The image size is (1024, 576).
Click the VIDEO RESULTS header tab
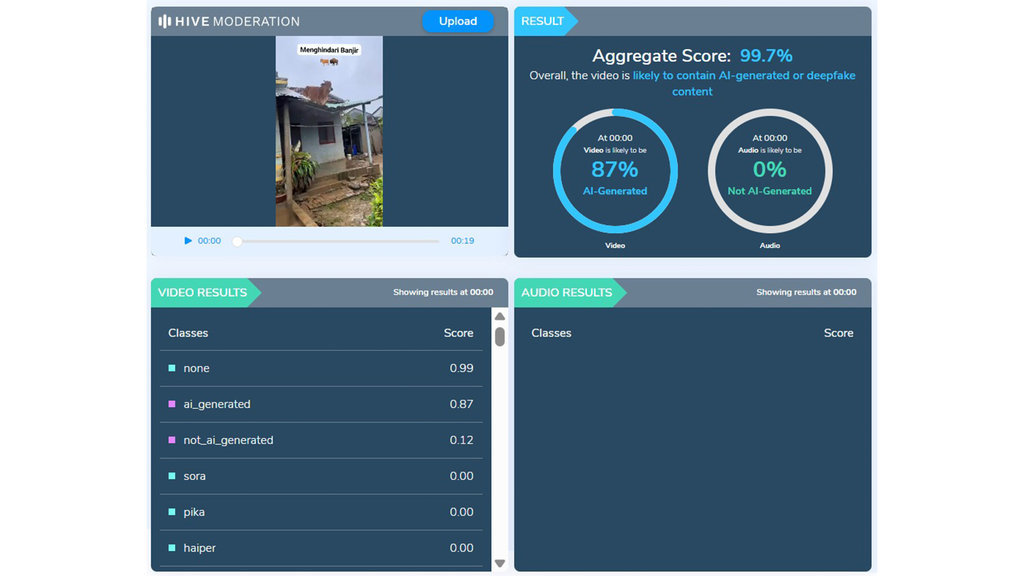point(206,293)
